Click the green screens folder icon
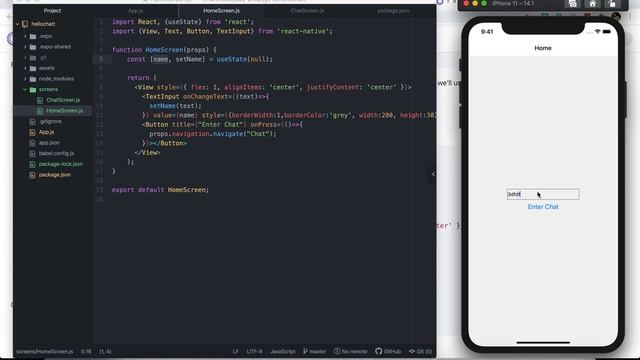Image resolution: width=640 pixels, height=360 pixels. pos(33,89)
